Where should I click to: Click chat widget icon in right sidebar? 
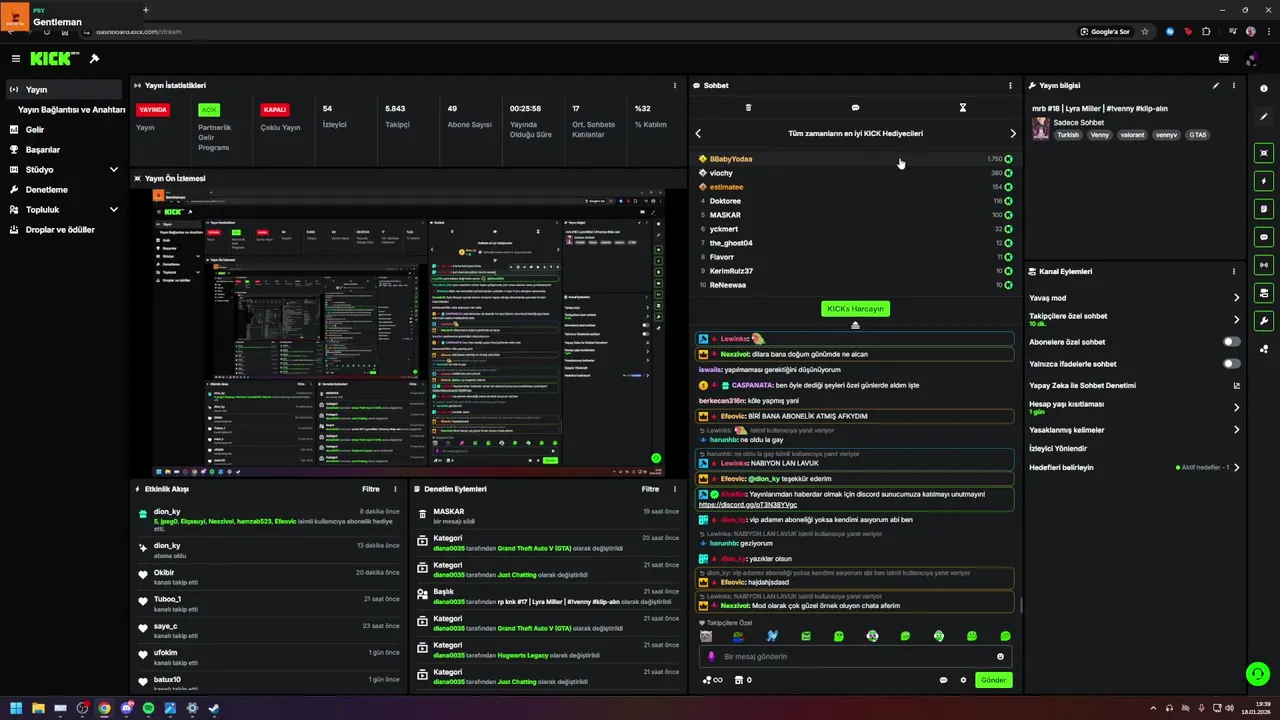[1264, 237]
